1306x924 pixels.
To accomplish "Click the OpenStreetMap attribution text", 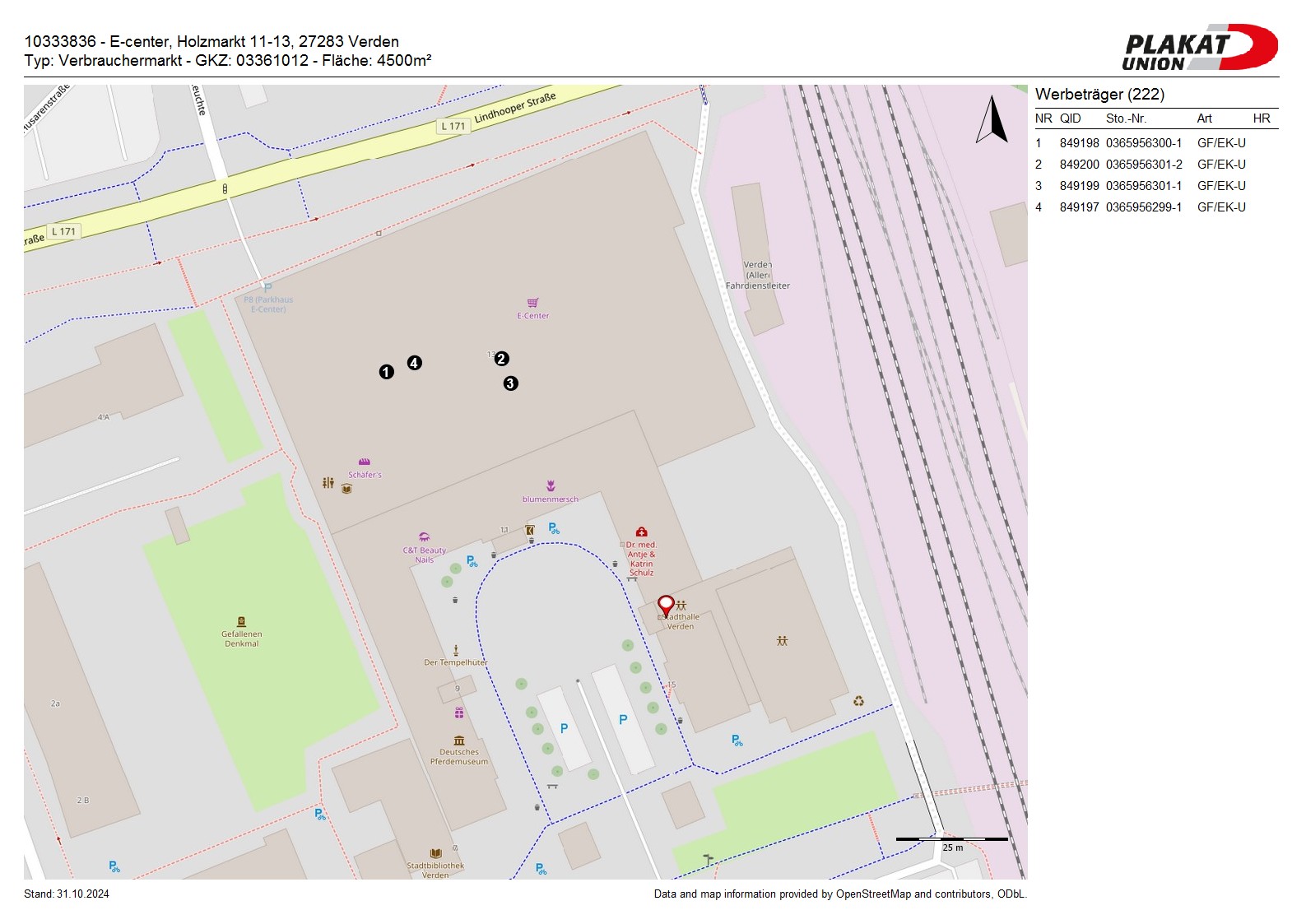I will click(839, 894).
